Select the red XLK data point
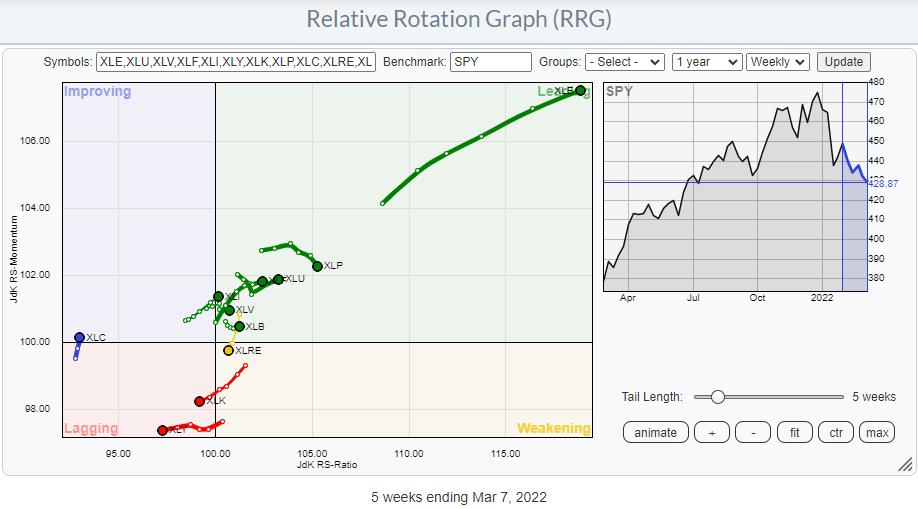918x509 pixels. (x=199, y=401)
